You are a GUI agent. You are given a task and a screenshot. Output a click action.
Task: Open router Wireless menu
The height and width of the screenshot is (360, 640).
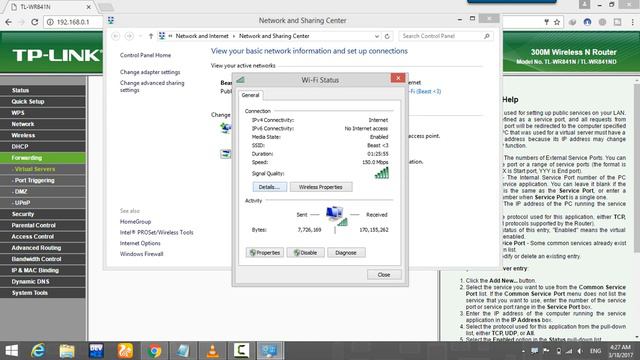tap(43, 135)
